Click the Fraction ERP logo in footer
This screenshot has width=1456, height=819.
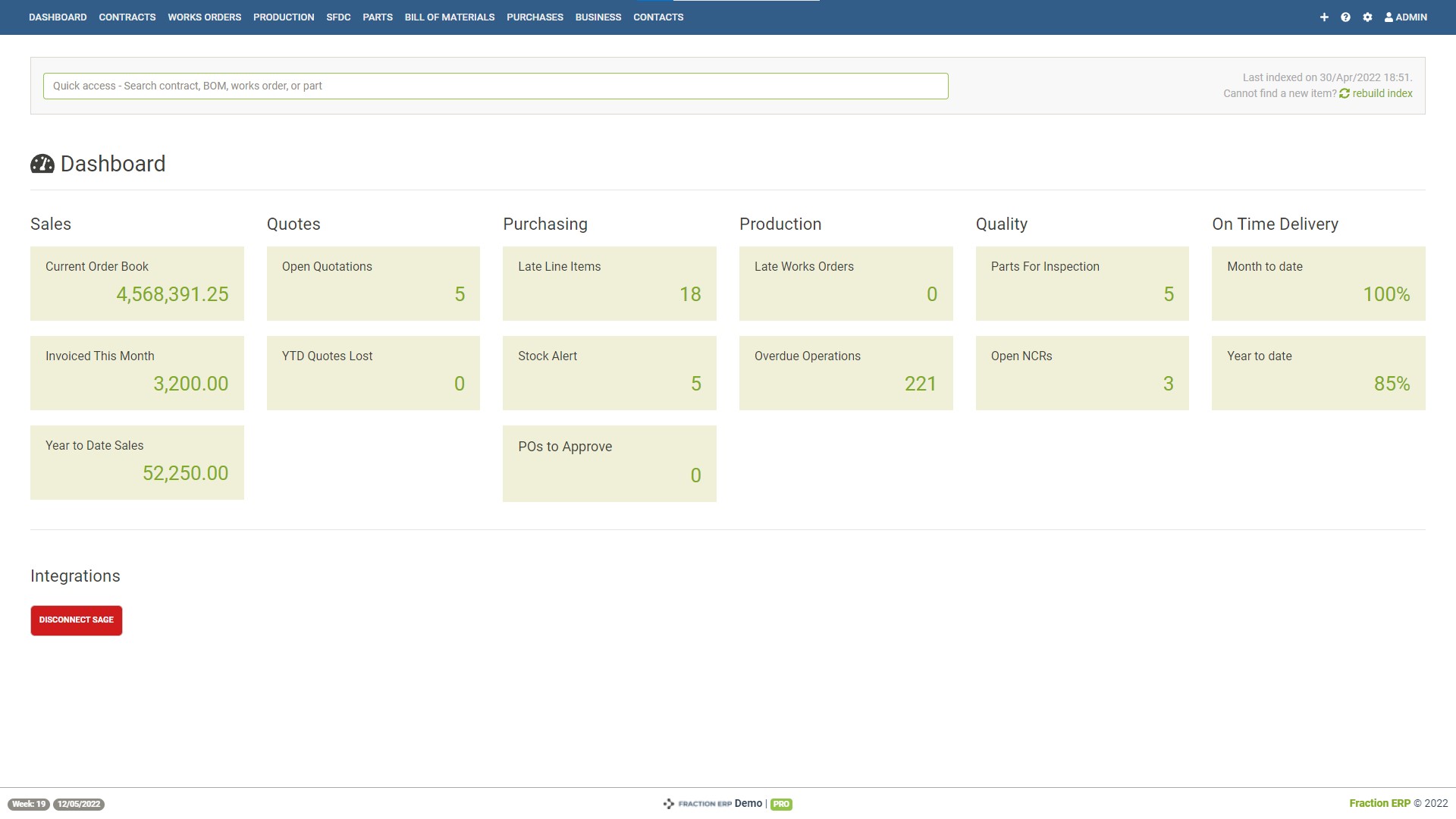click(698, 803)
